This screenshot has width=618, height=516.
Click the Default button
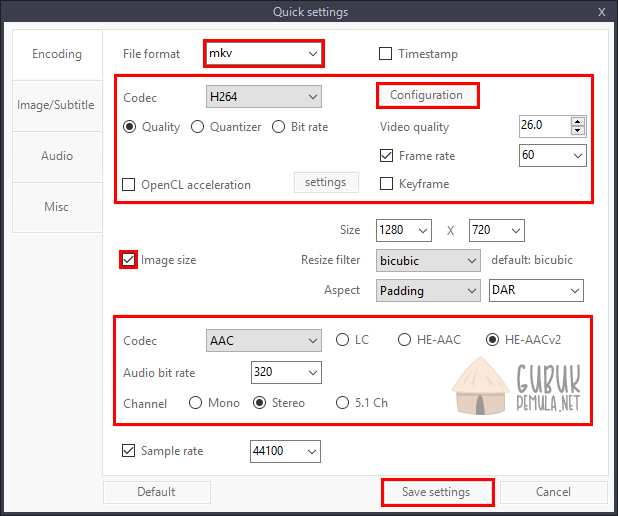[157, 492]
